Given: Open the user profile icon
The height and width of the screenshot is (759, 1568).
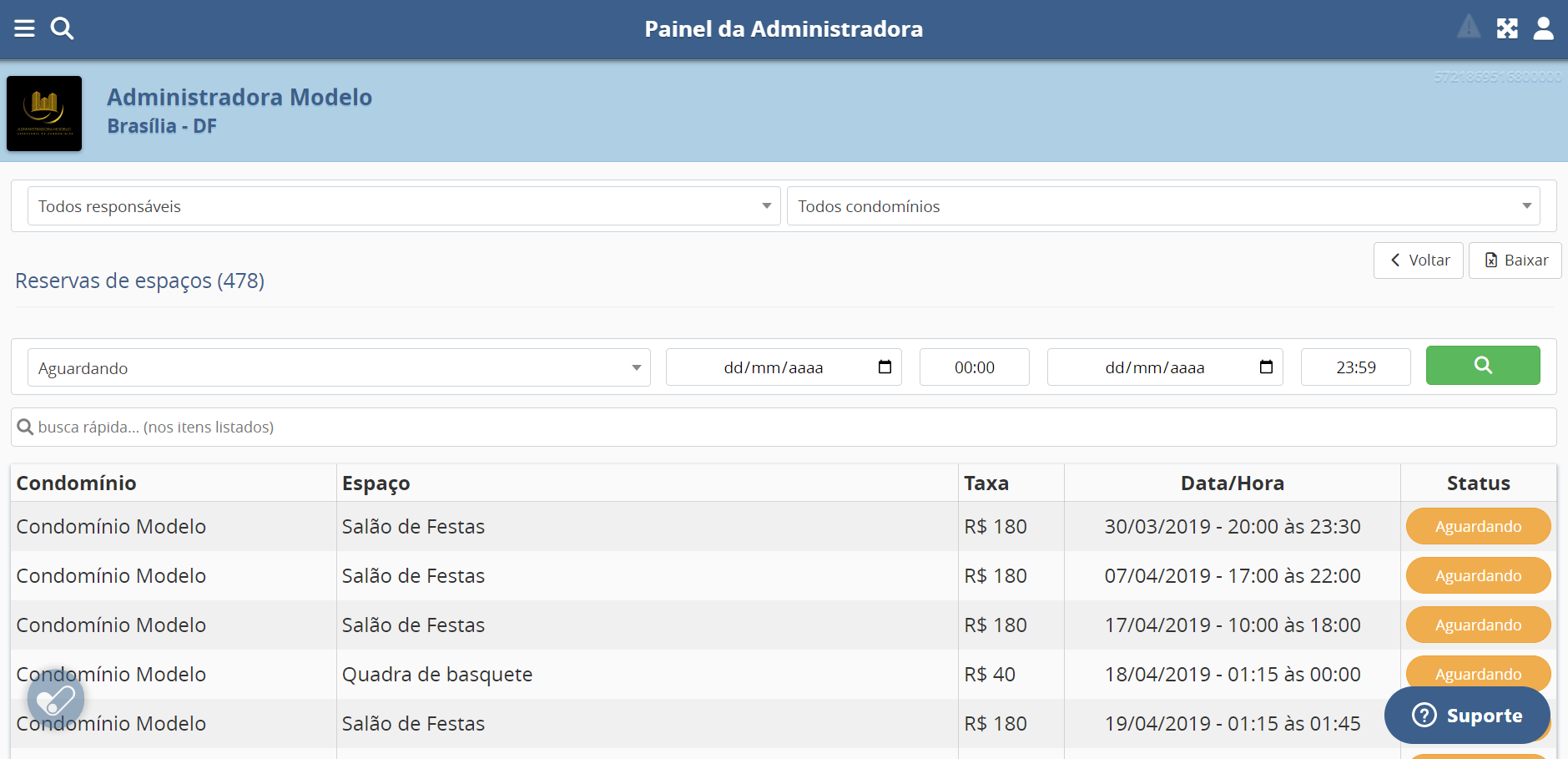Looking at the screenshot, I should (1543, 28).
